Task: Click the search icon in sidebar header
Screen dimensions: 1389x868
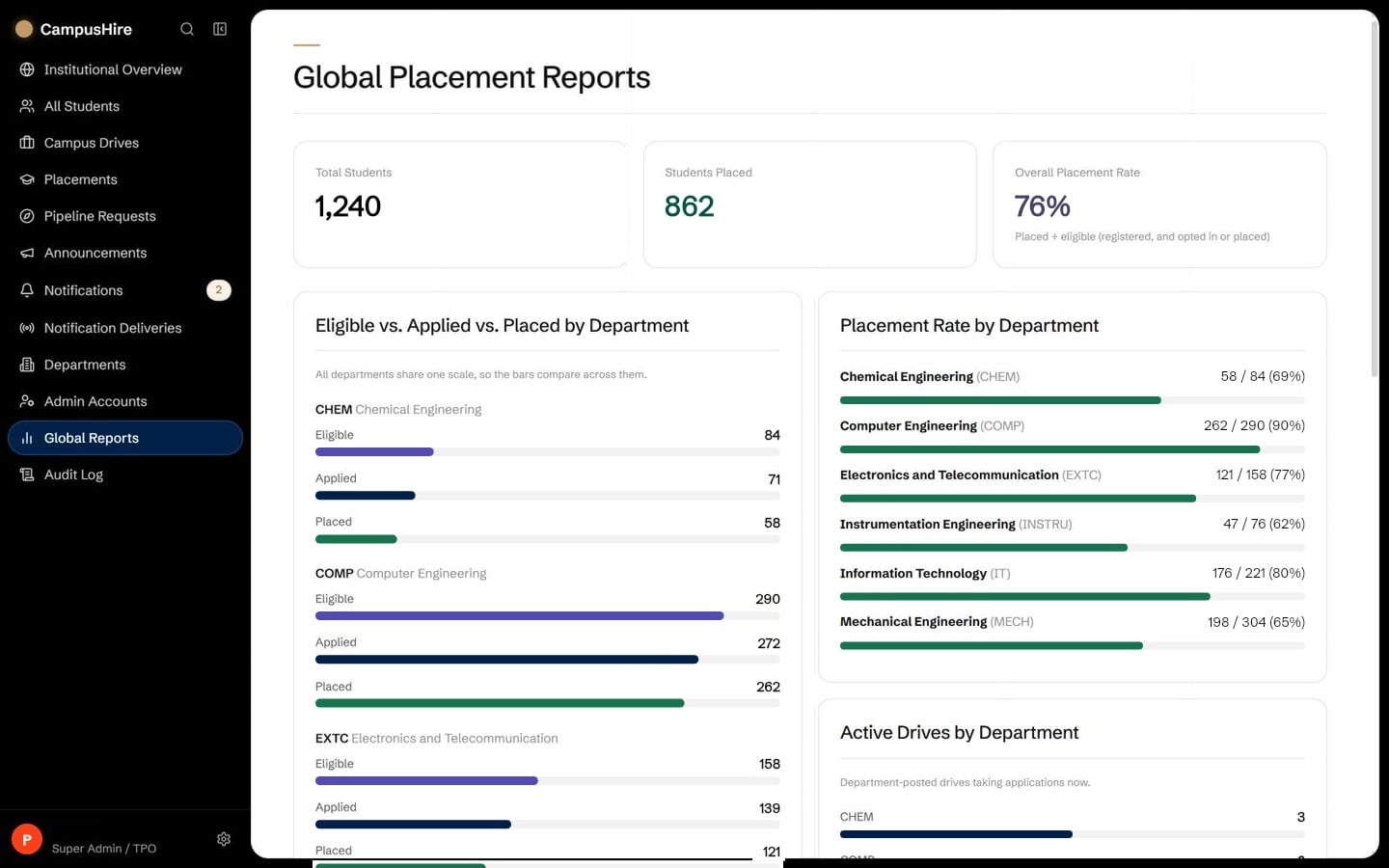Action: 187,29
